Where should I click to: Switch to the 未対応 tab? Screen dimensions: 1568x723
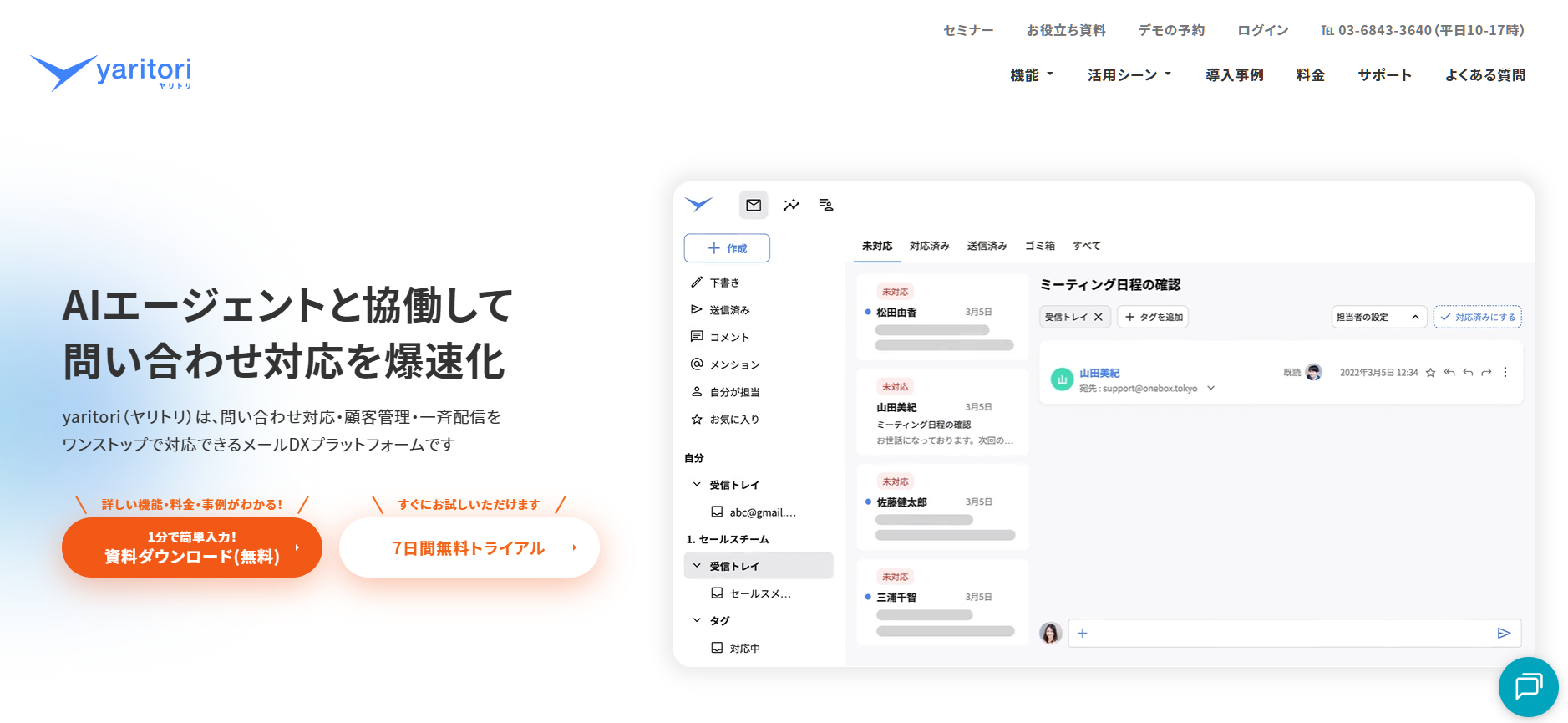[x=877, y=246]
